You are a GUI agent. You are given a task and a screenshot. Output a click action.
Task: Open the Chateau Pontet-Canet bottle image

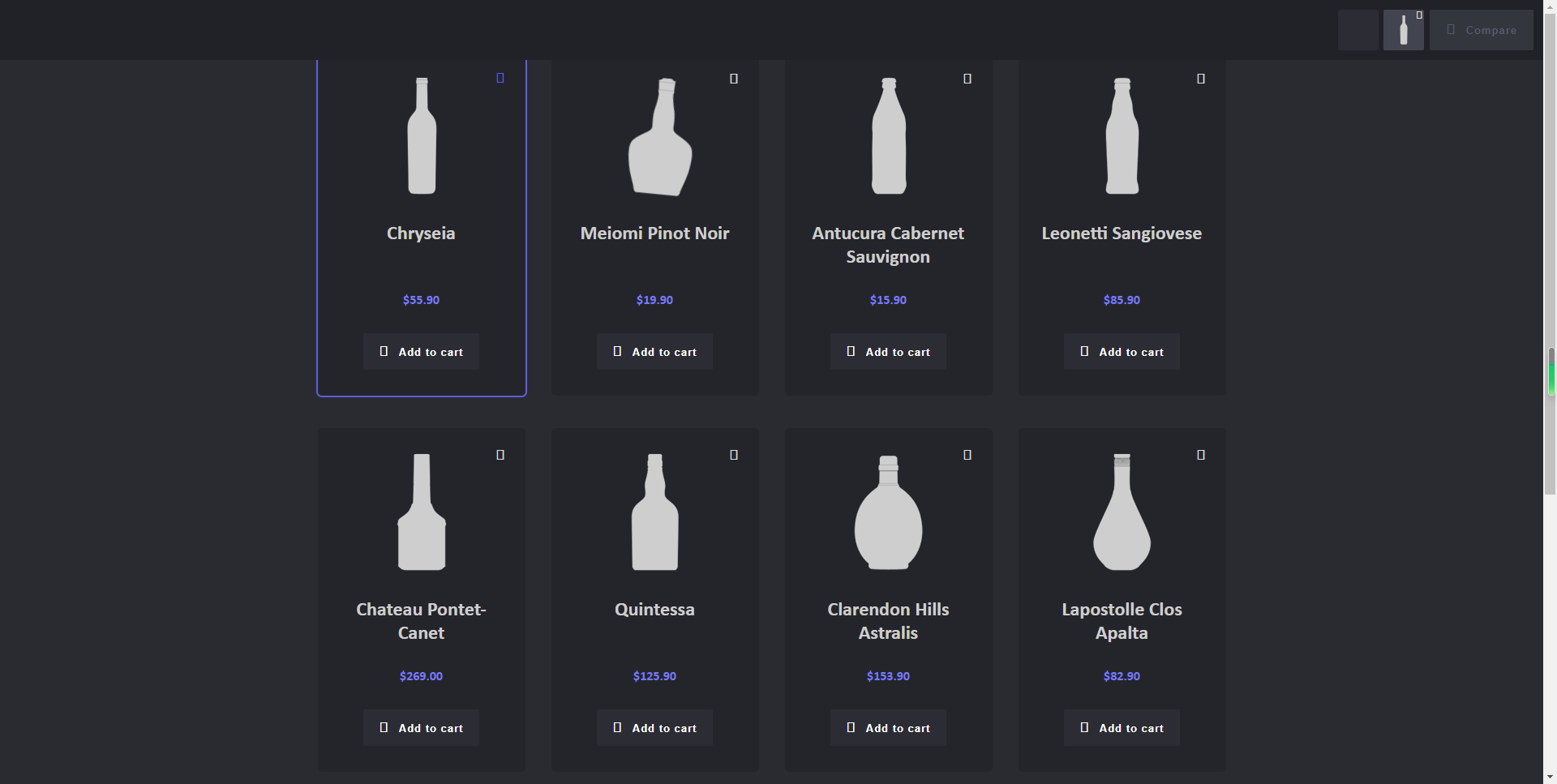click(422, 512)
